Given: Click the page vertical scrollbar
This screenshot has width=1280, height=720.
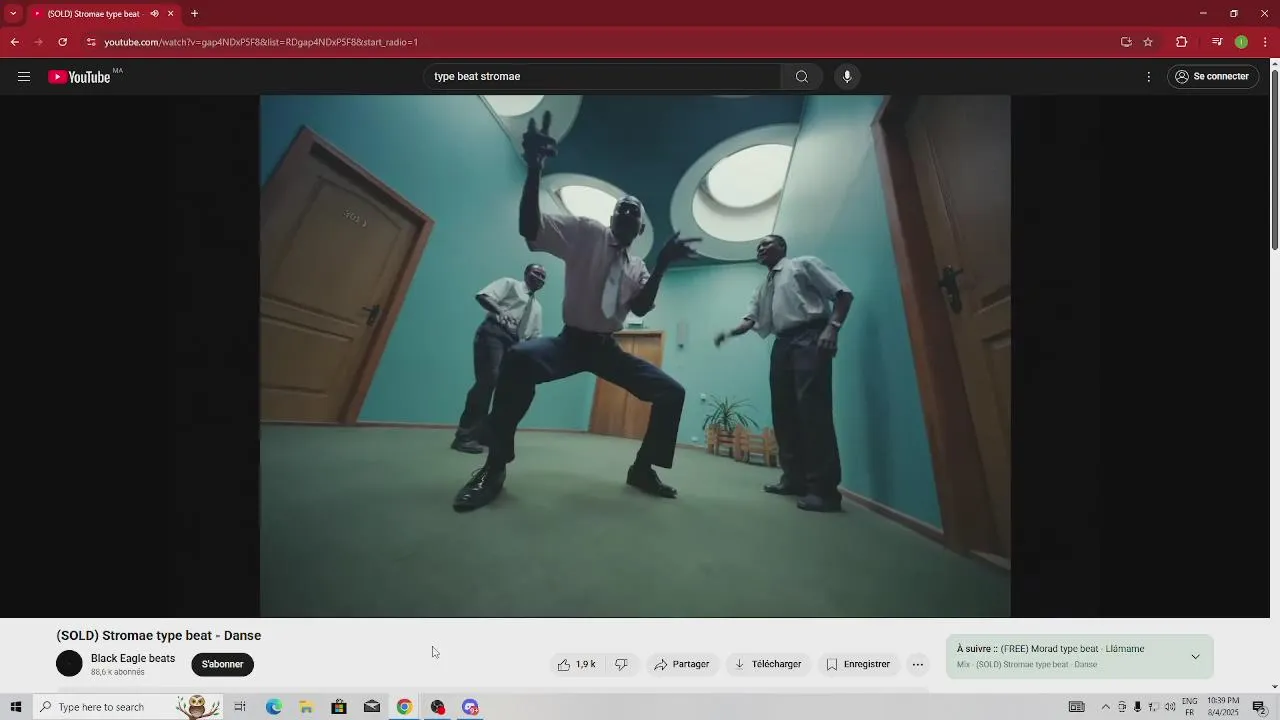Looking at the screenshot, I should (1274, 160).
